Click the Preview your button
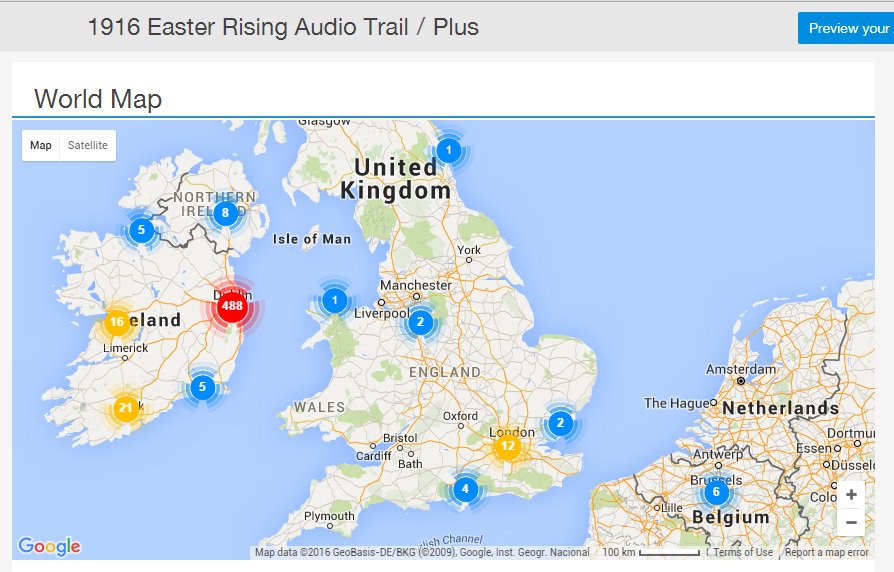This screenshot has width=894, height=572. (846, 28)
